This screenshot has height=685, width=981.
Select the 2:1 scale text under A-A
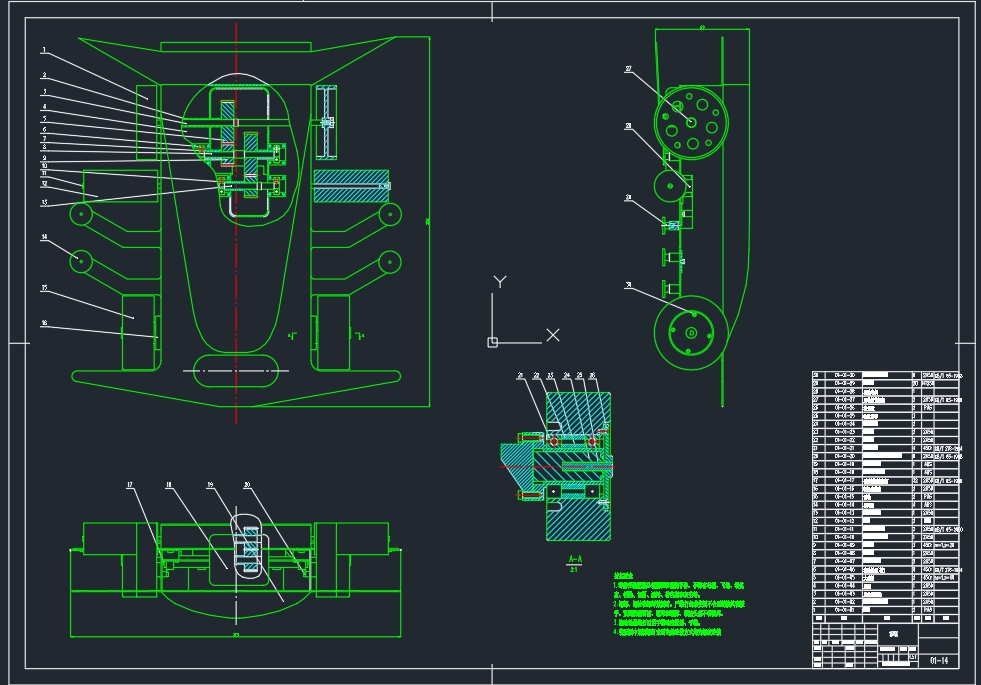tap(574, 570)
